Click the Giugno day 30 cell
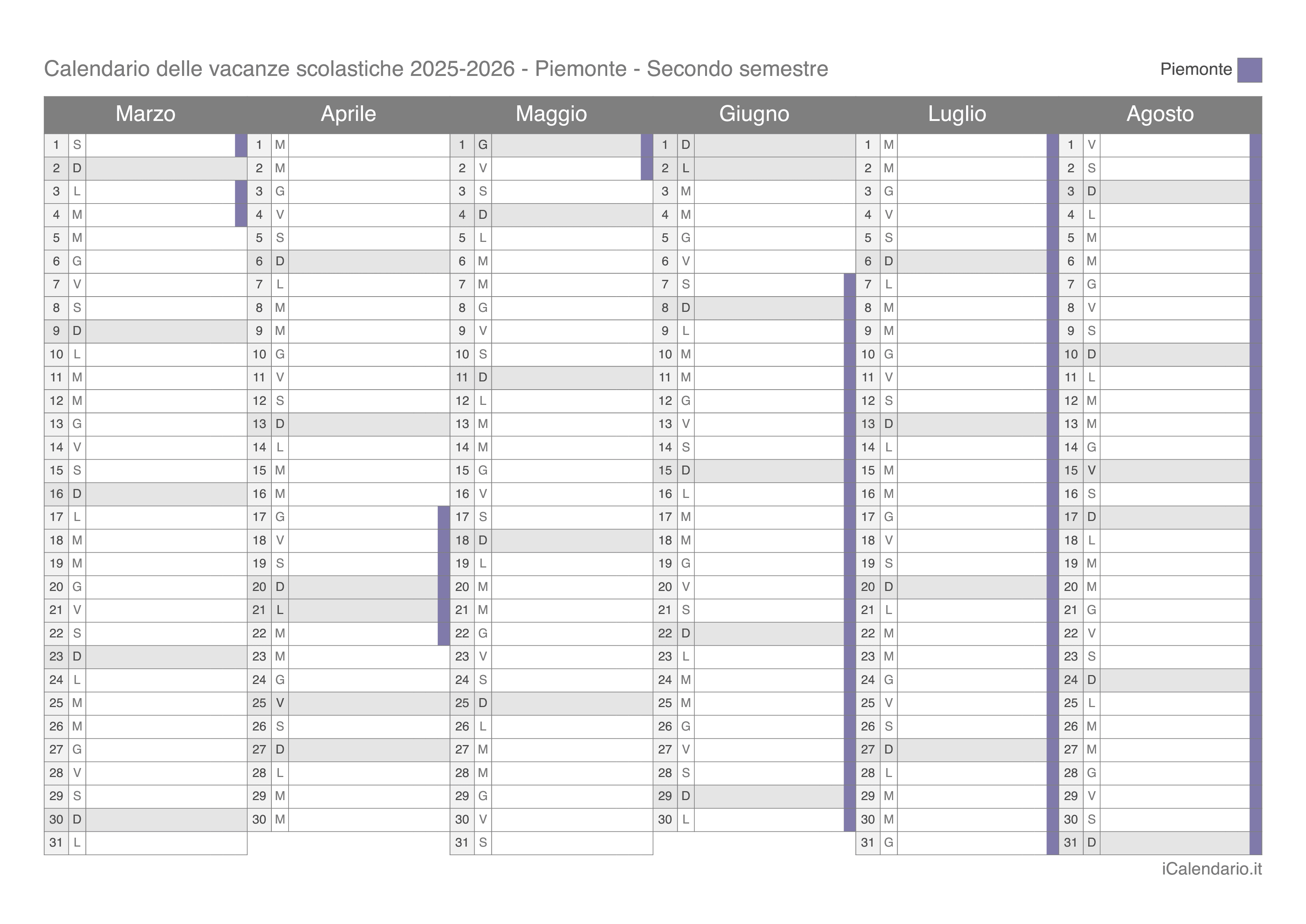 [754, 819]
